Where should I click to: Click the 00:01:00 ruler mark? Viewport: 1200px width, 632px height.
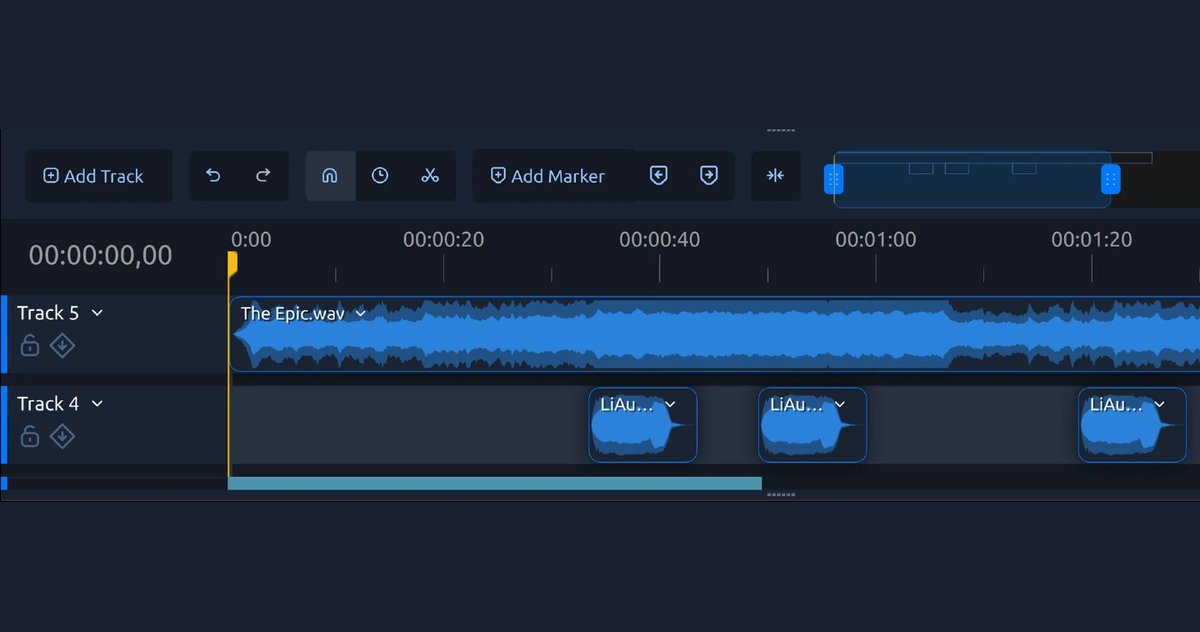click(x=875, y=240)
